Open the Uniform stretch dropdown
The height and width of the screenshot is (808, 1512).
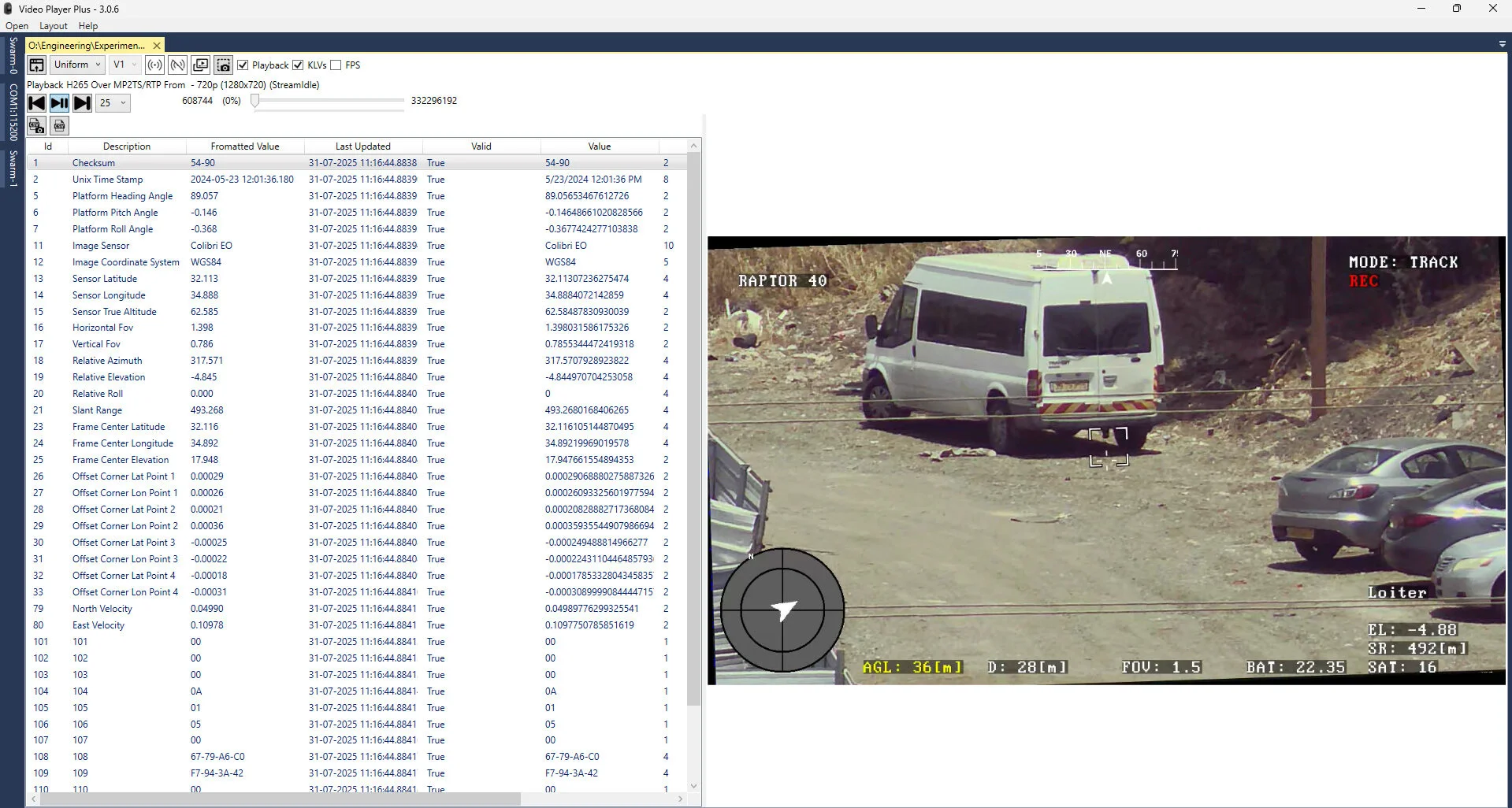(77, 65)
